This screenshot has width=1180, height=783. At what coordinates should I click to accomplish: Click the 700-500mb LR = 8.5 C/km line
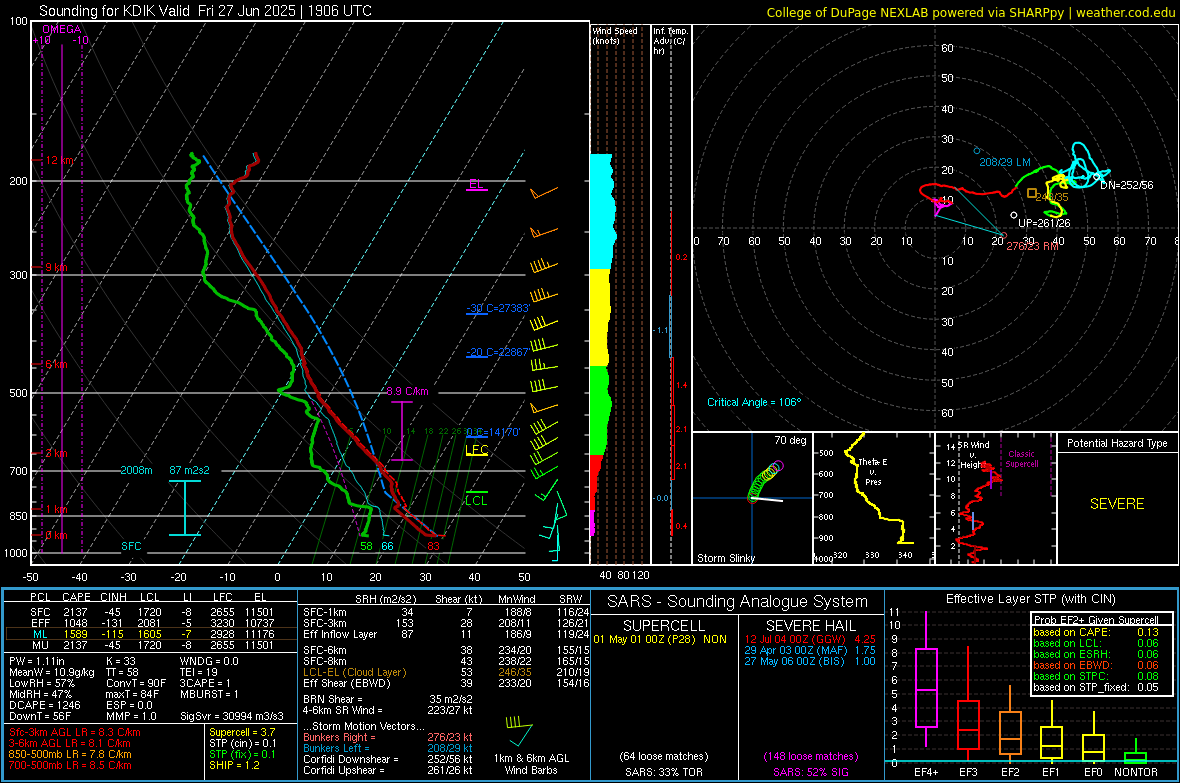pos(70,765)
